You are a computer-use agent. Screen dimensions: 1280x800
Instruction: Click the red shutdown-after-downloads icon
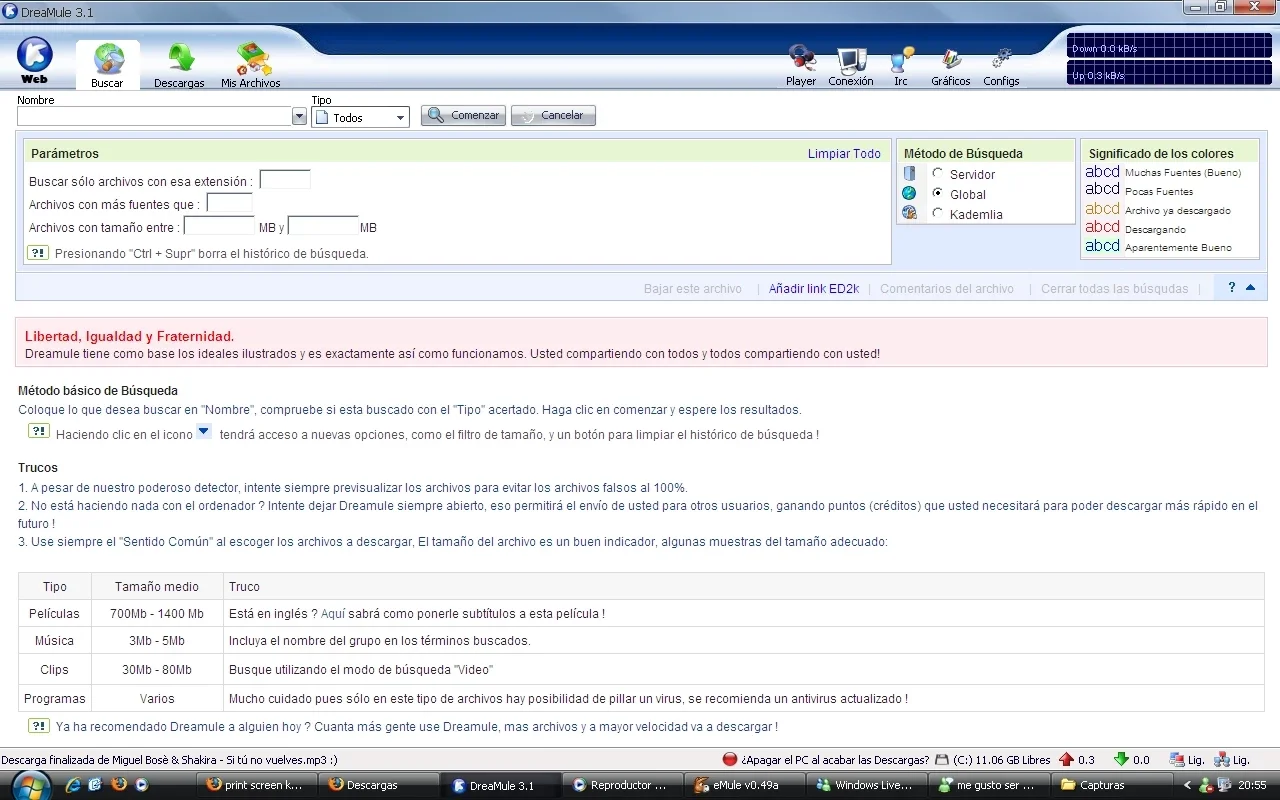tap(730, 759)
